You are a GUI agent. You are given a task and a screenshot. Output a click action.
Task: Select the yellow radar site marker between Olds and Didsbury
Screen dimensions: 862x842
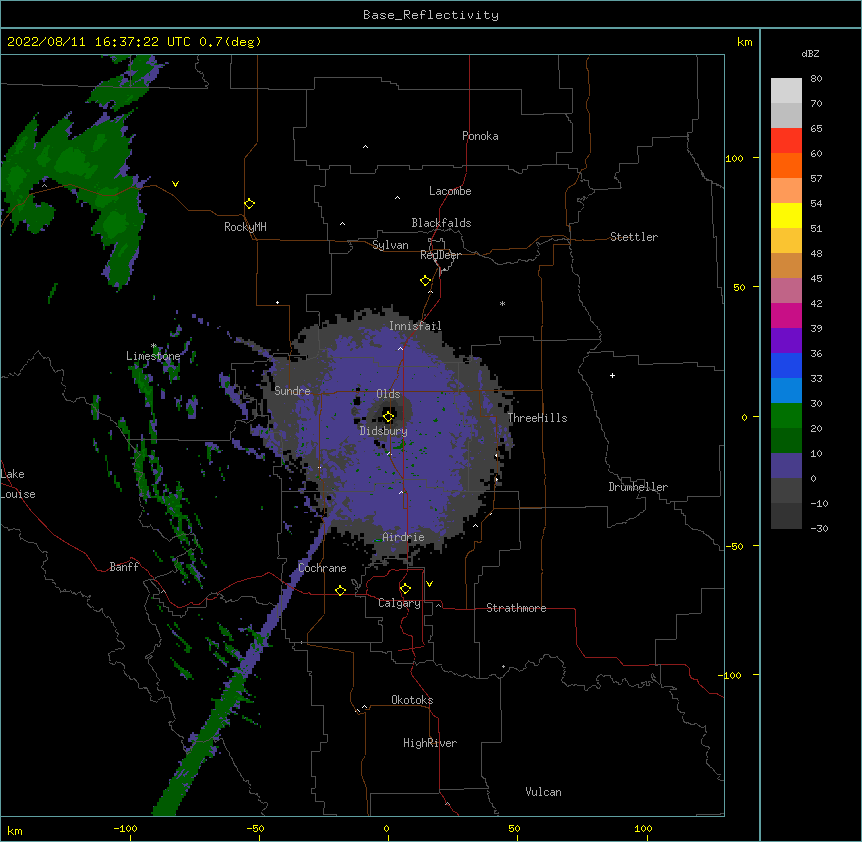[x=389, y=416]
